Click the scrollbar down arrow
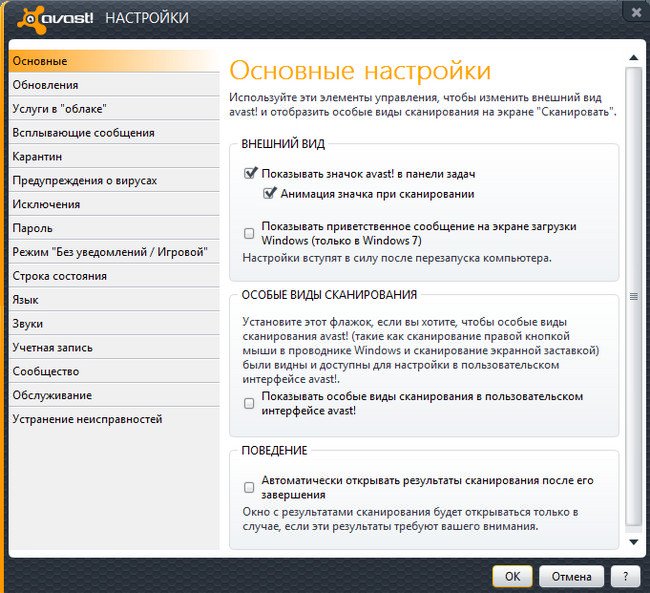This screenshot has height=593, width=650. [x=633, y=542]
